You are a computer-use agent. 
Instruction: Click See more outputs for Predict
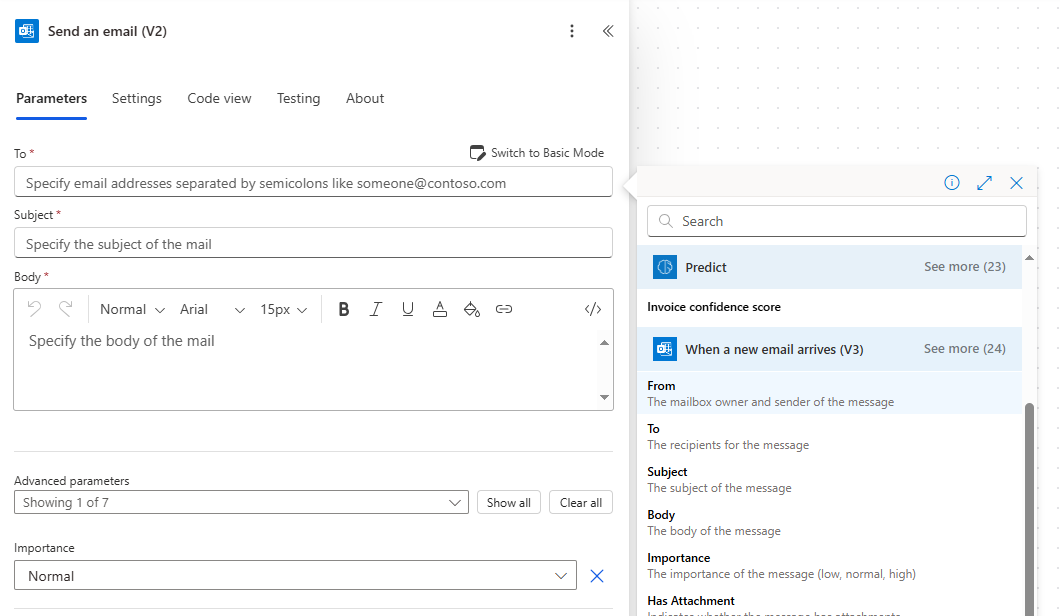click(x=963, y=267)
